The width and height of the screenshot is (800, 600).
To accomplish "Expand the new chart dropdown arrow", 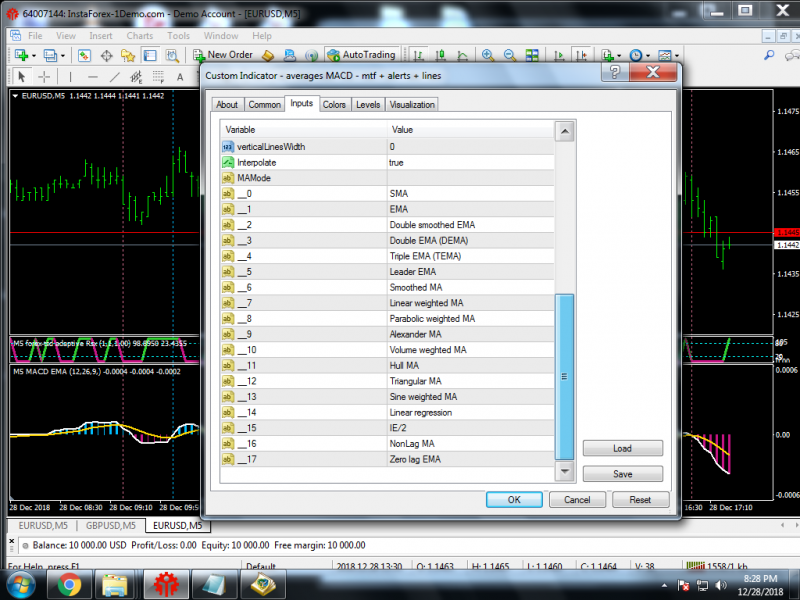I will [33, 55].
